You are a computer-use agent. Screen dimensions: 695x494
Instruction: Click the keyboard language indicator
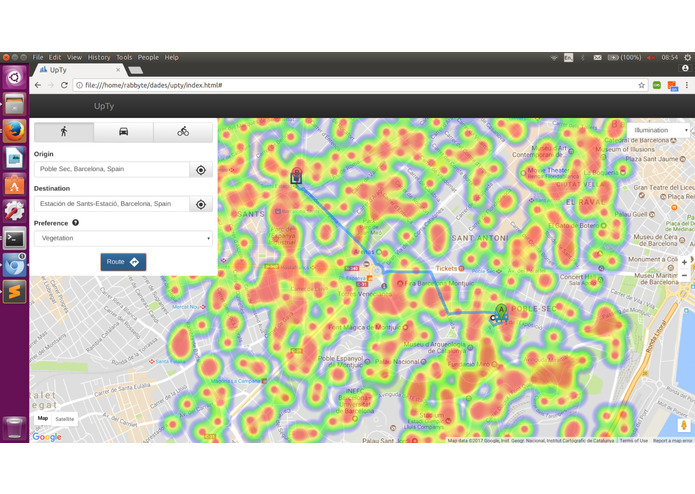pos(568,57)
